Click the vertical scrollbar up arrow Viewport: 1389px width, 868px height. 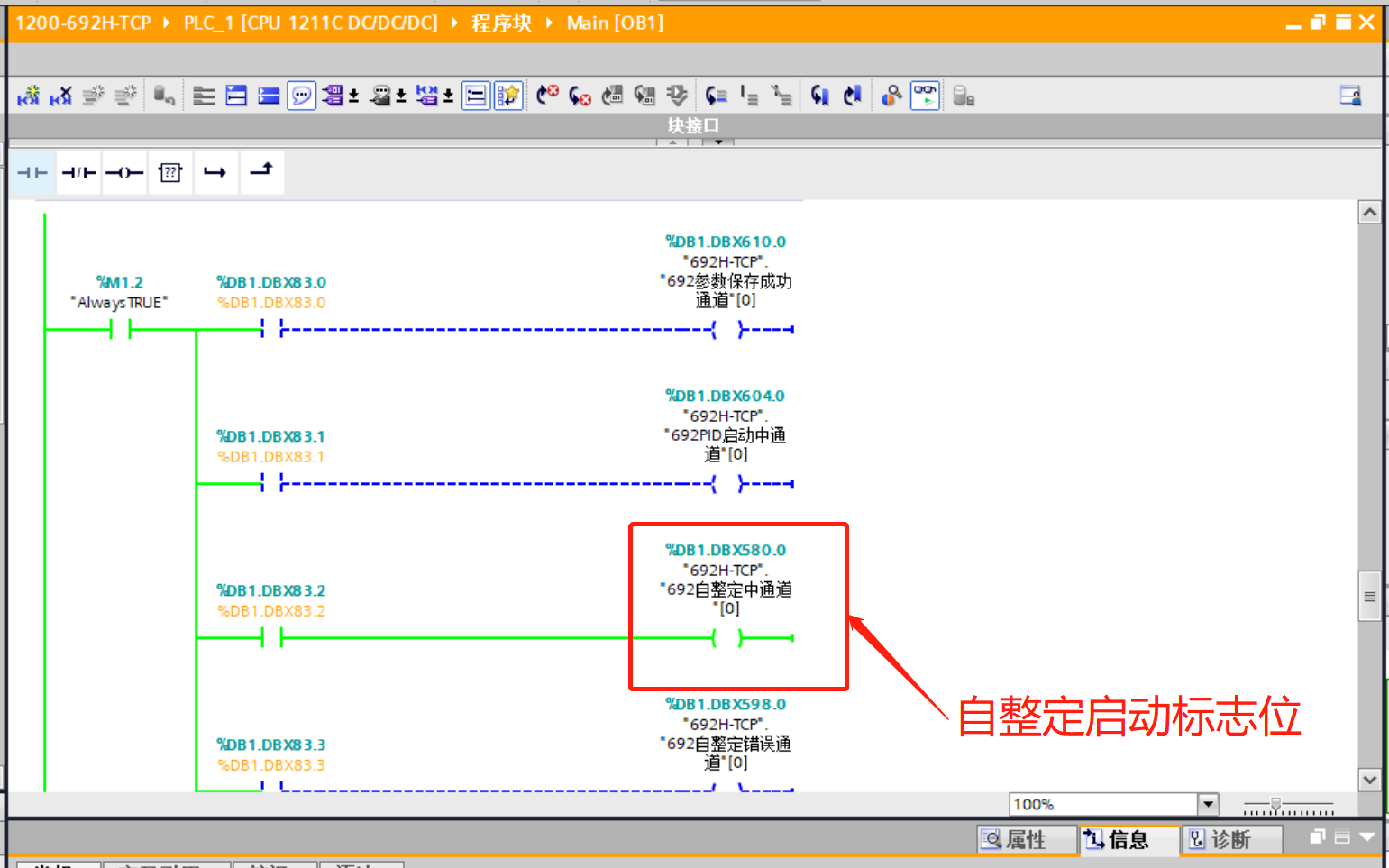click(x=1370, y=213)
